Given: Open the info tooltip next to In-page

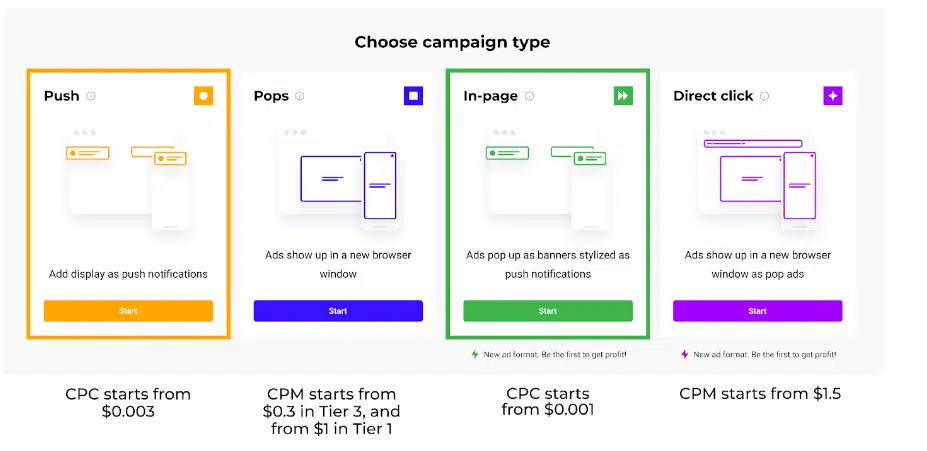Looking at the screenshot, I should pyautogui.click(x=529, y=96).
